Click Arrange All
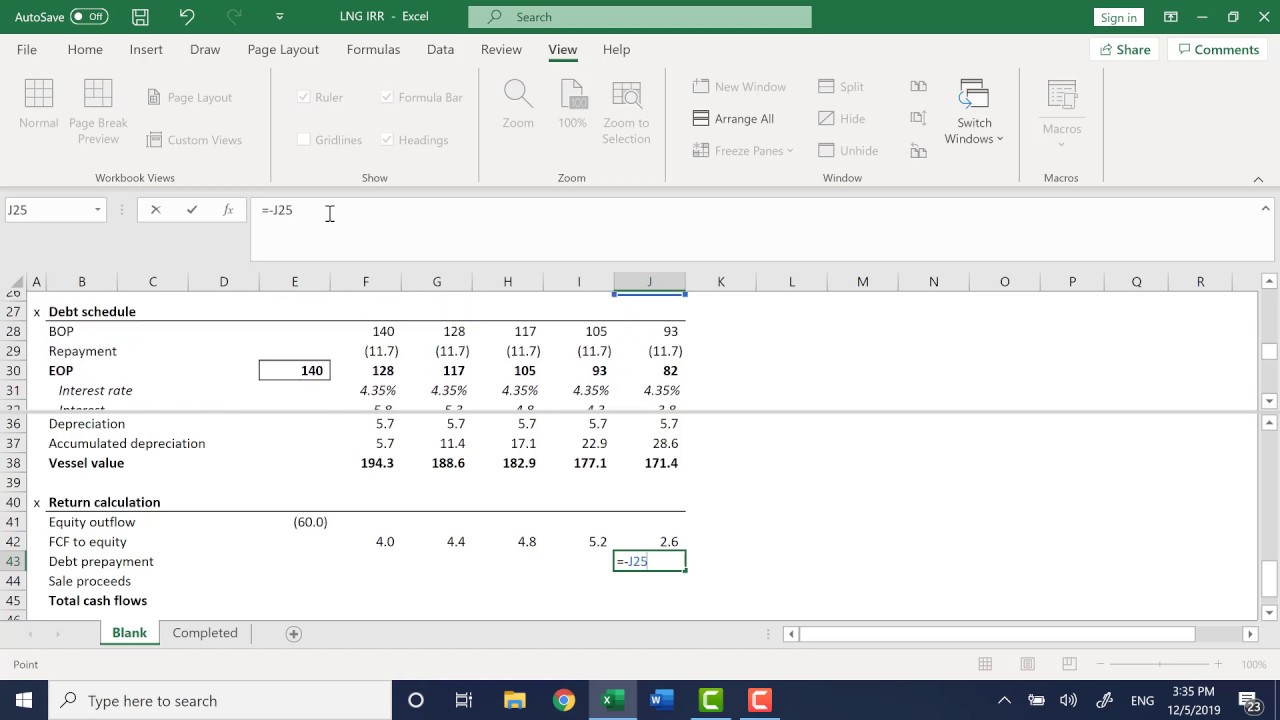1280x720 pixels. pyautogui.click(x=734, y=118)
